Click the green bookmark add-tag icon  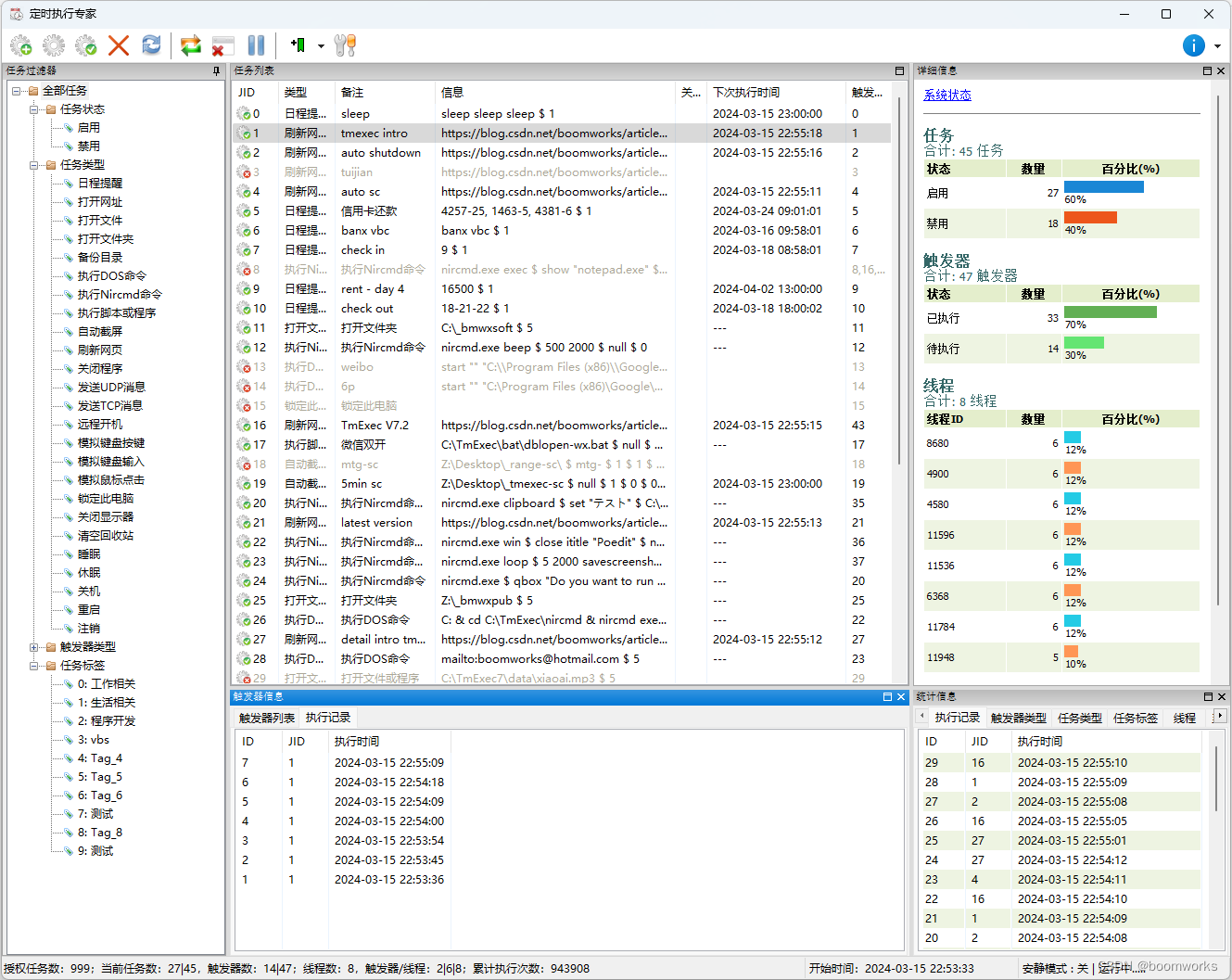(298, 45)
